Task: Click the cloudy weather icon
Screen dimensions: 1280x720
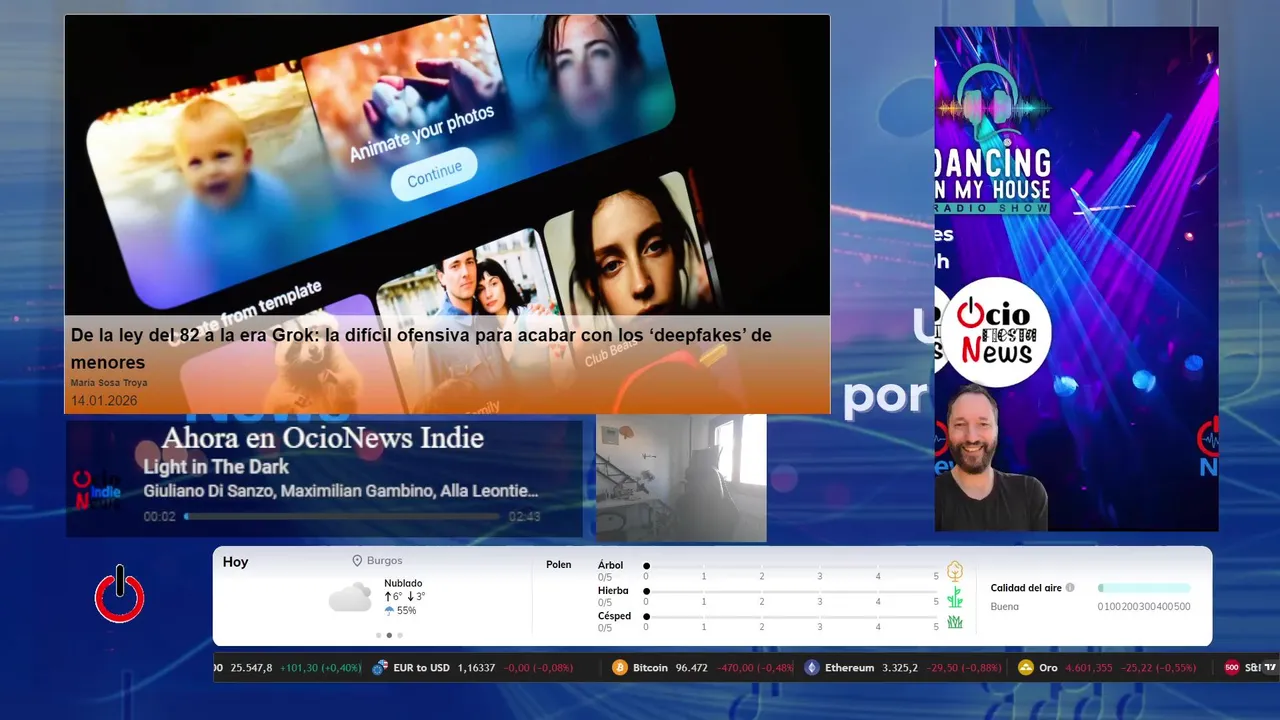Action: tap(350, 598)
